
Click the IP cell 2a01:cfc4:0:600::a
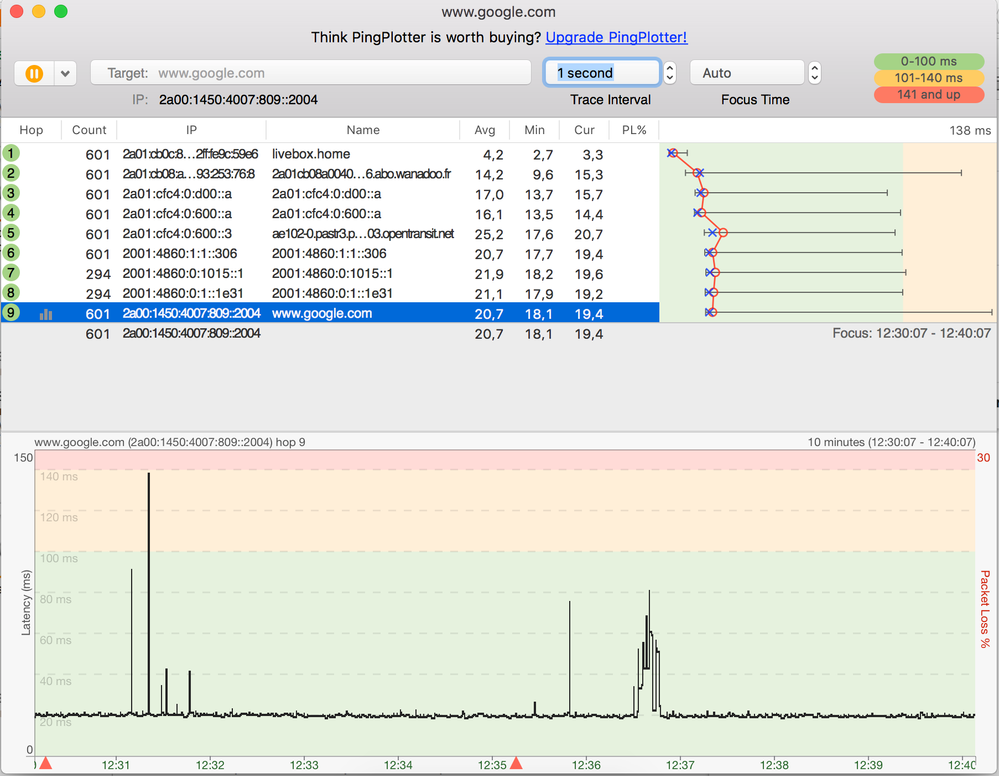click(177, 214)
